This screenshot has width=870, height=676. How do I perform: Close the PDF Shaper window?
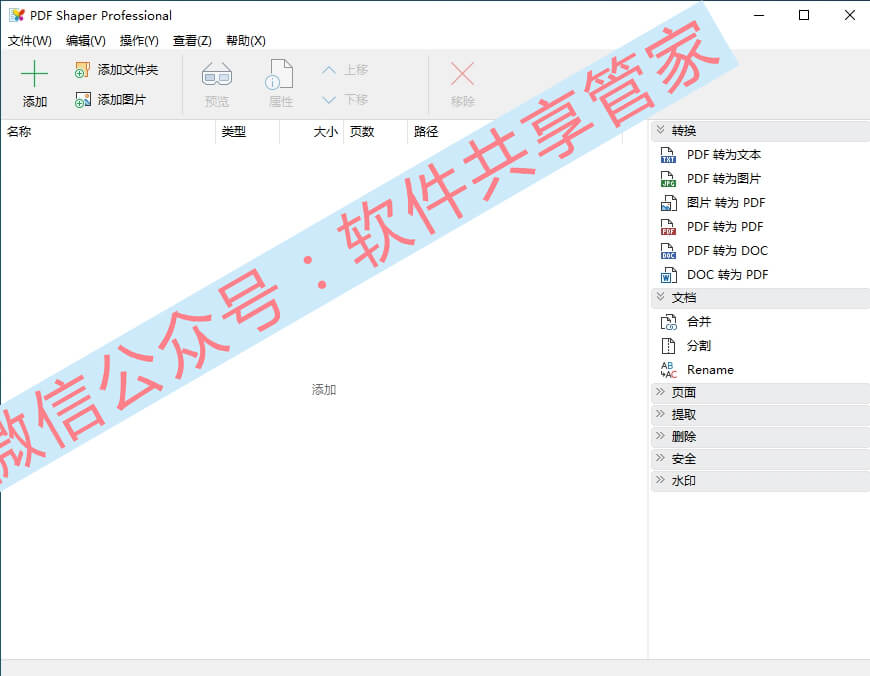click(x=849, y=16)
